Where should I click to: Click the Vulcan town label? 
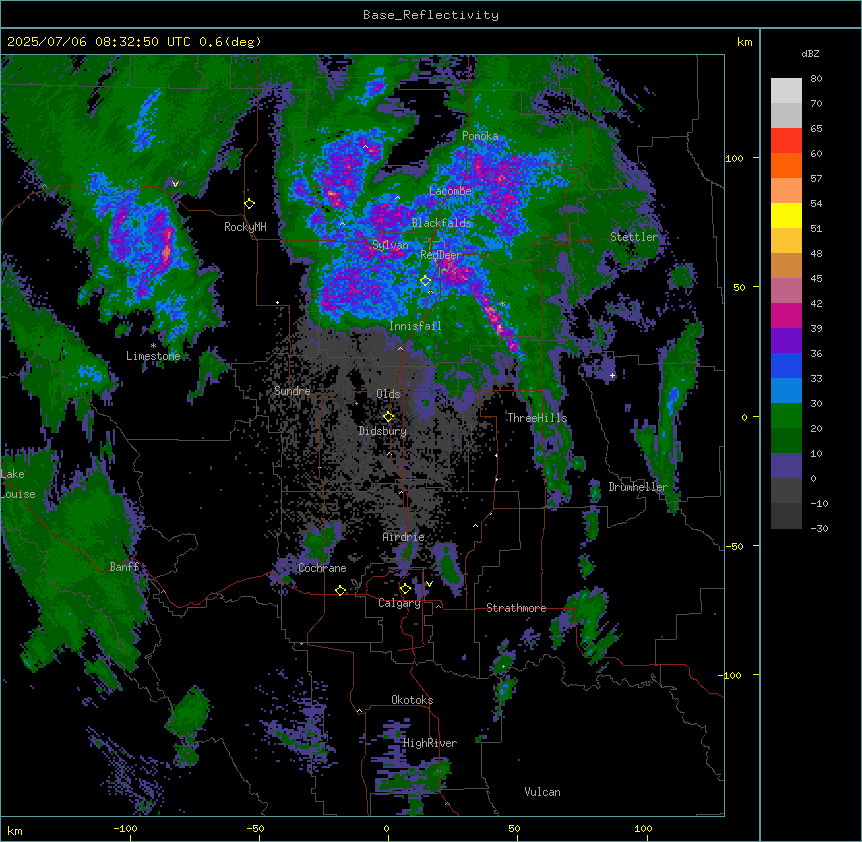543,792
